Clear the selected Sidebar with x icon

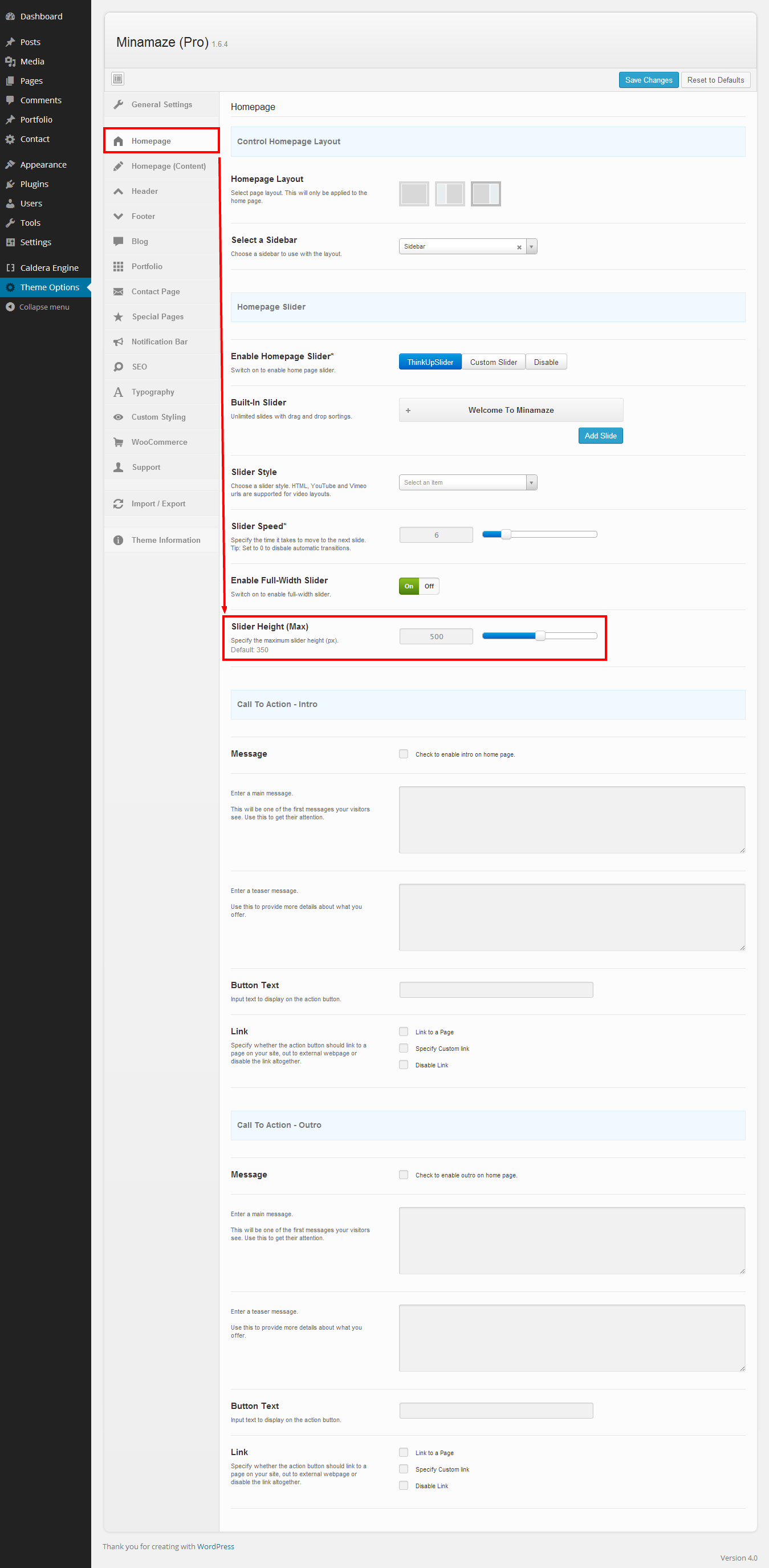tap(519, 247)
